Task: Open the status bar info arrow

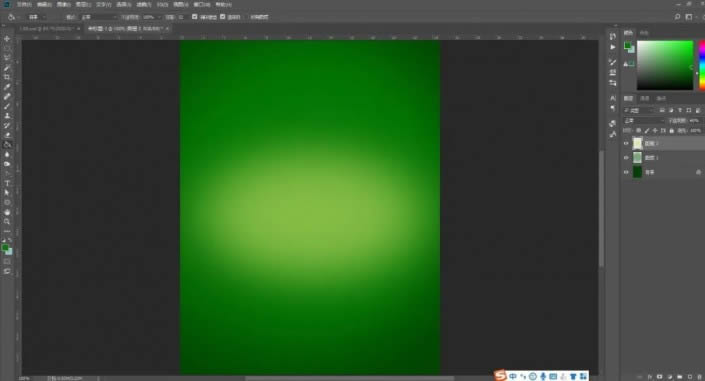Action: [98, 378]
